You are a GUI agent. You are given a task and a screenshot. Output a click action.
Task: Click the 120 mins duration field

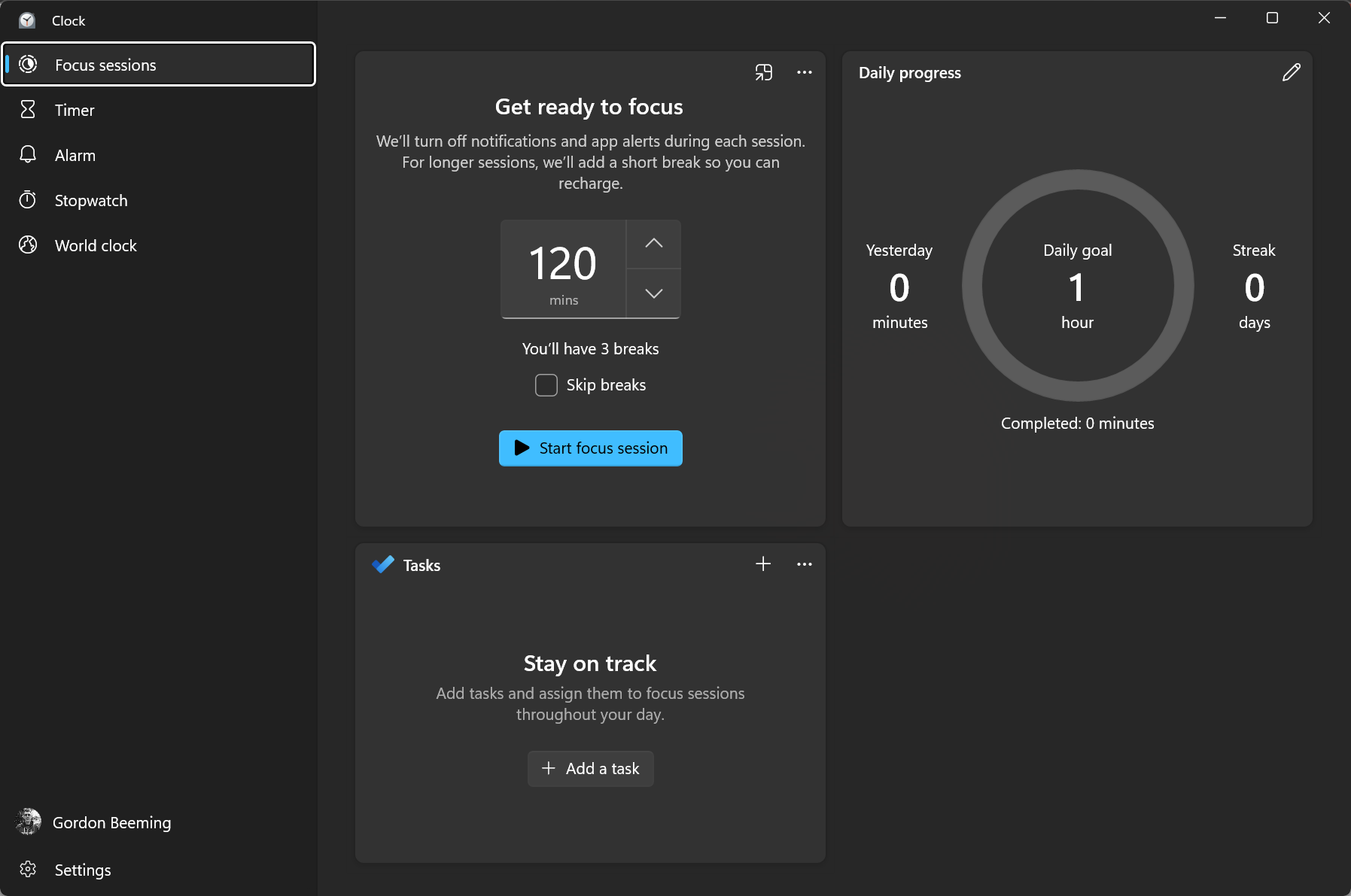coord(563,269)
